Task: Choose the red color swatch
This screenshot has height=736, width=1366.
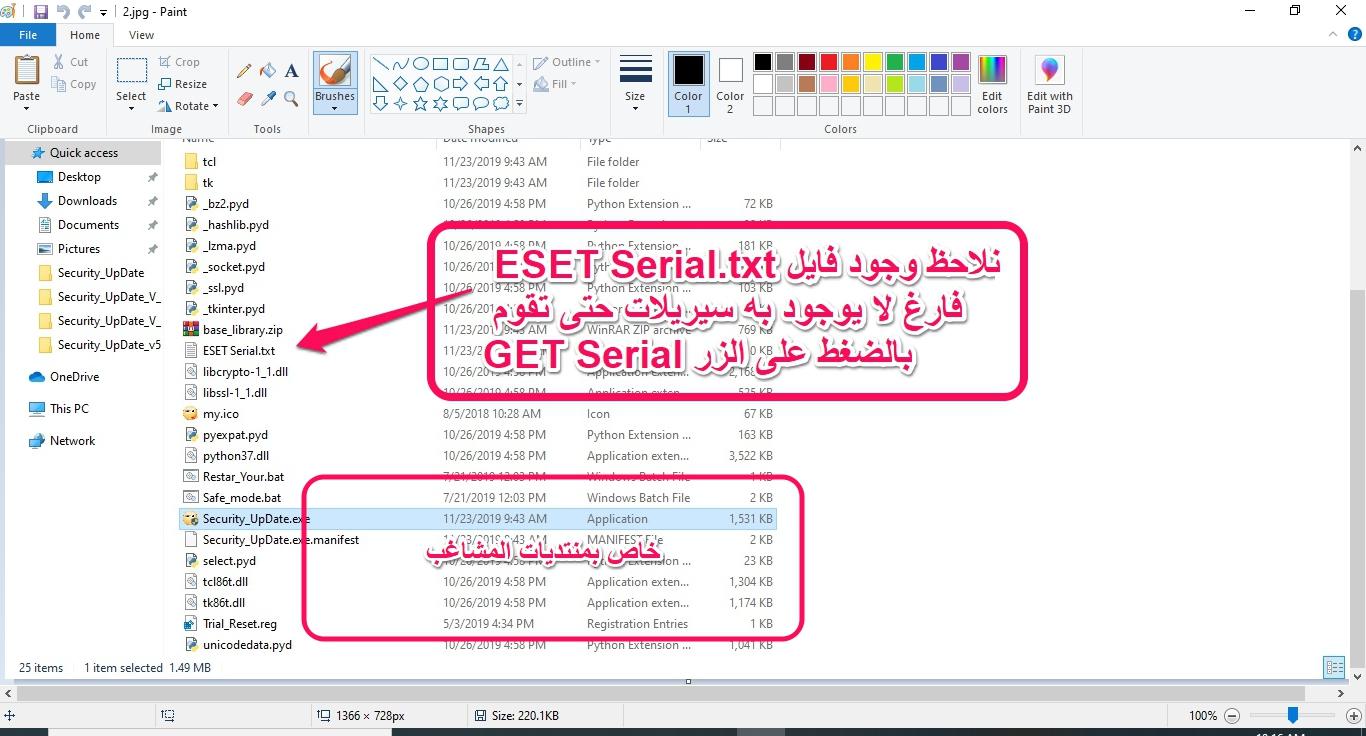Action: (x=829, y=62)
